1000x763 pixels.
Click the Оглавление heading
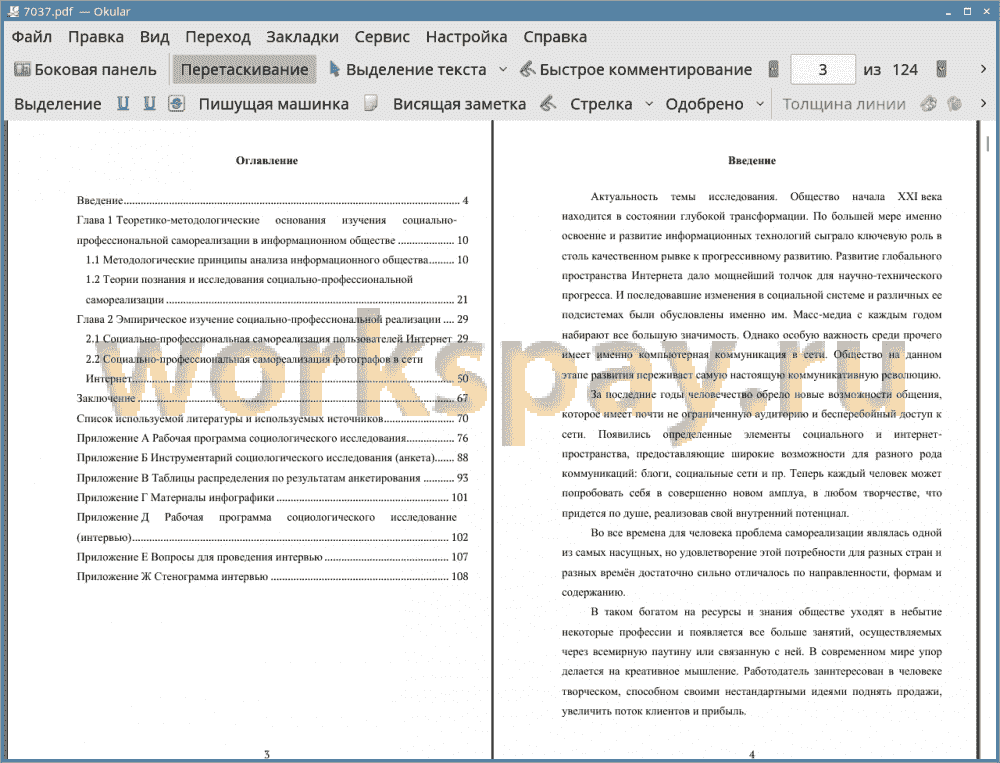coord(267,161)
